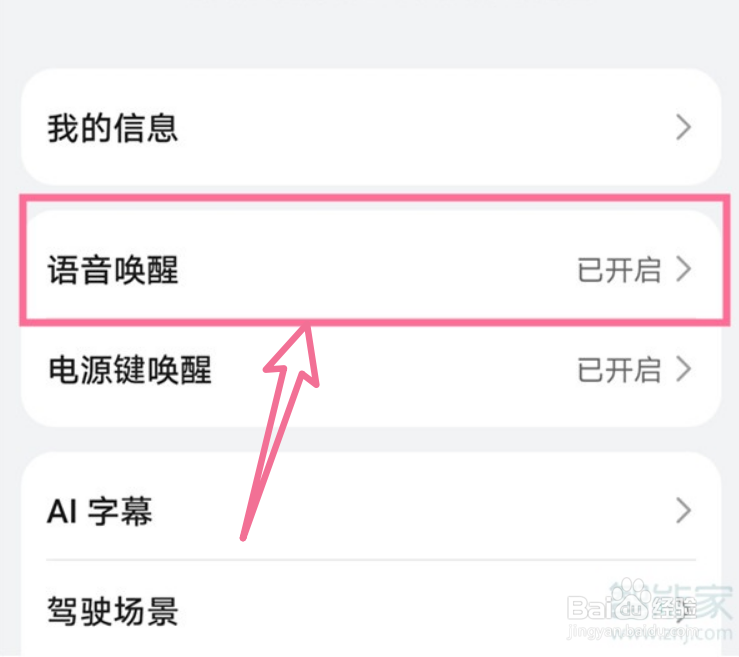Tap the chevron beside 语音唤醒 已开启
Screen dimensions: 739x657
(x=683, y=269)
